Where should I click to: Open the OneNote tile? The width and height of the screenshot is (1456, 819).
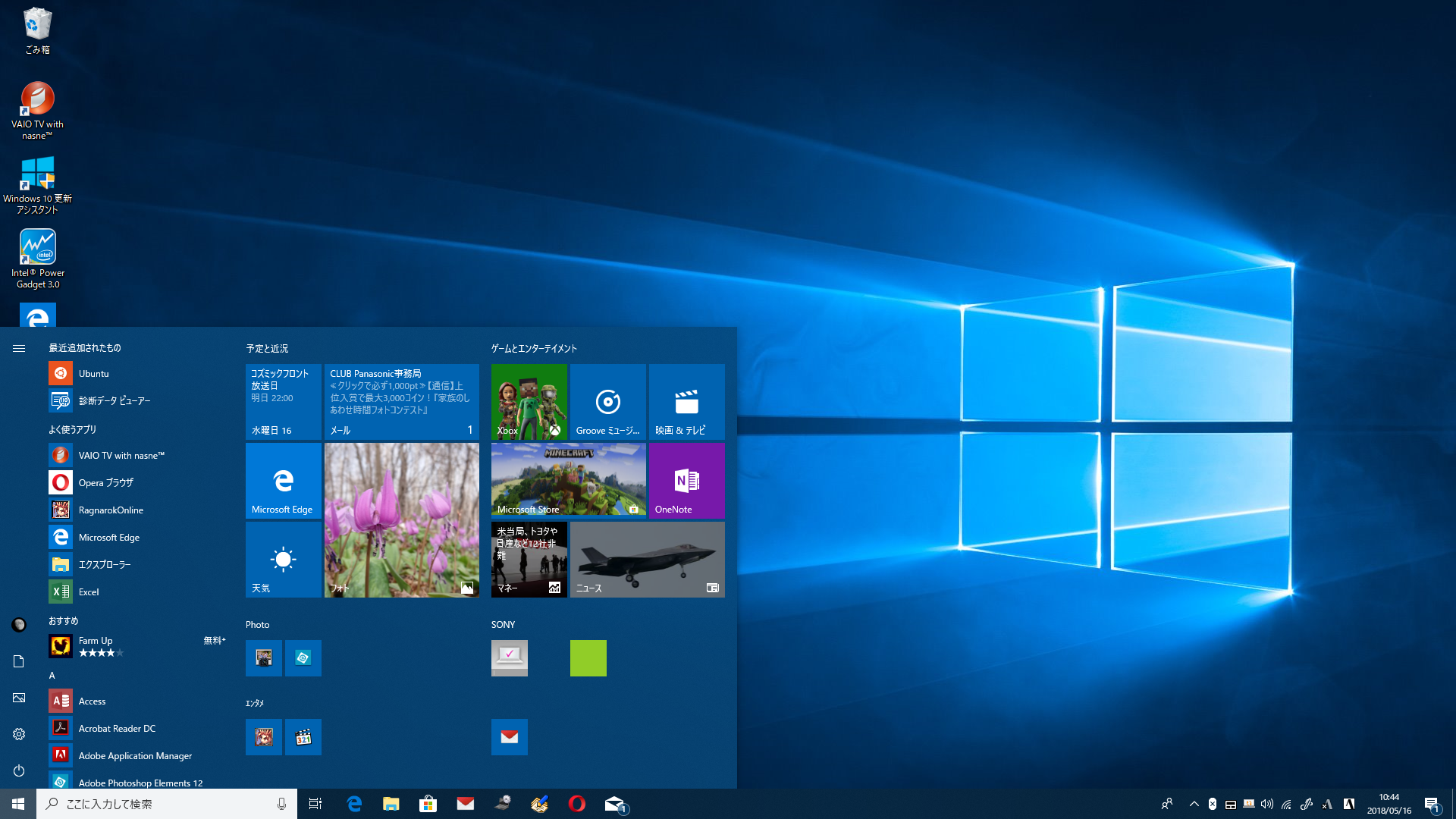click(687, 481)
